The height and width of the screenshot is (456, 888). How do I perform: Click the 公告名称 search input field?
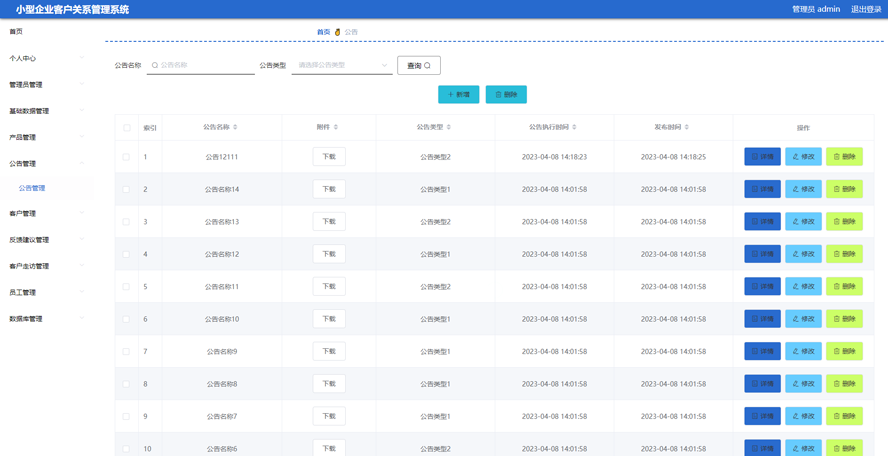[200, 65]
